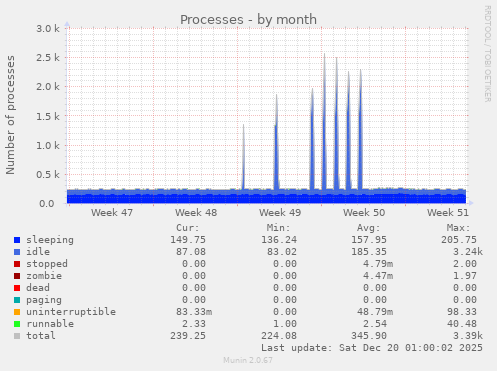The image size is (497, 371).
Task: Click stopped maximum value 2.00
Action: [465, 264]
